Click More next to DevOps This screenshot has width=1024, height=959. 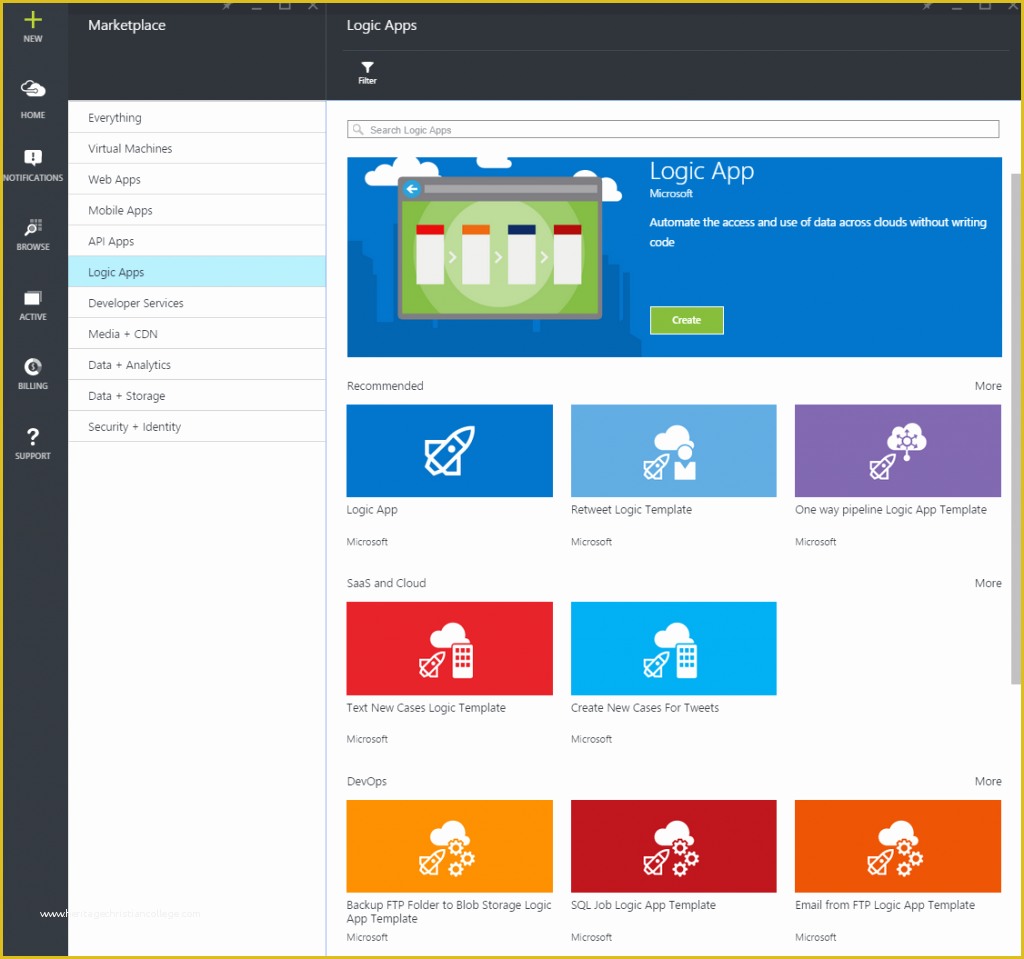point(987,781)
